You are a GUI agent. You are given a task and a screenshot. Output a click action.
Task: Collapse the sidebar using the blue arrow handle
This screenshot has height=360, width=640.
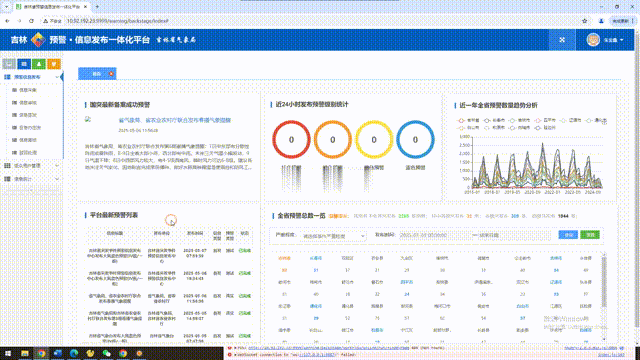[x=62, y=77]
